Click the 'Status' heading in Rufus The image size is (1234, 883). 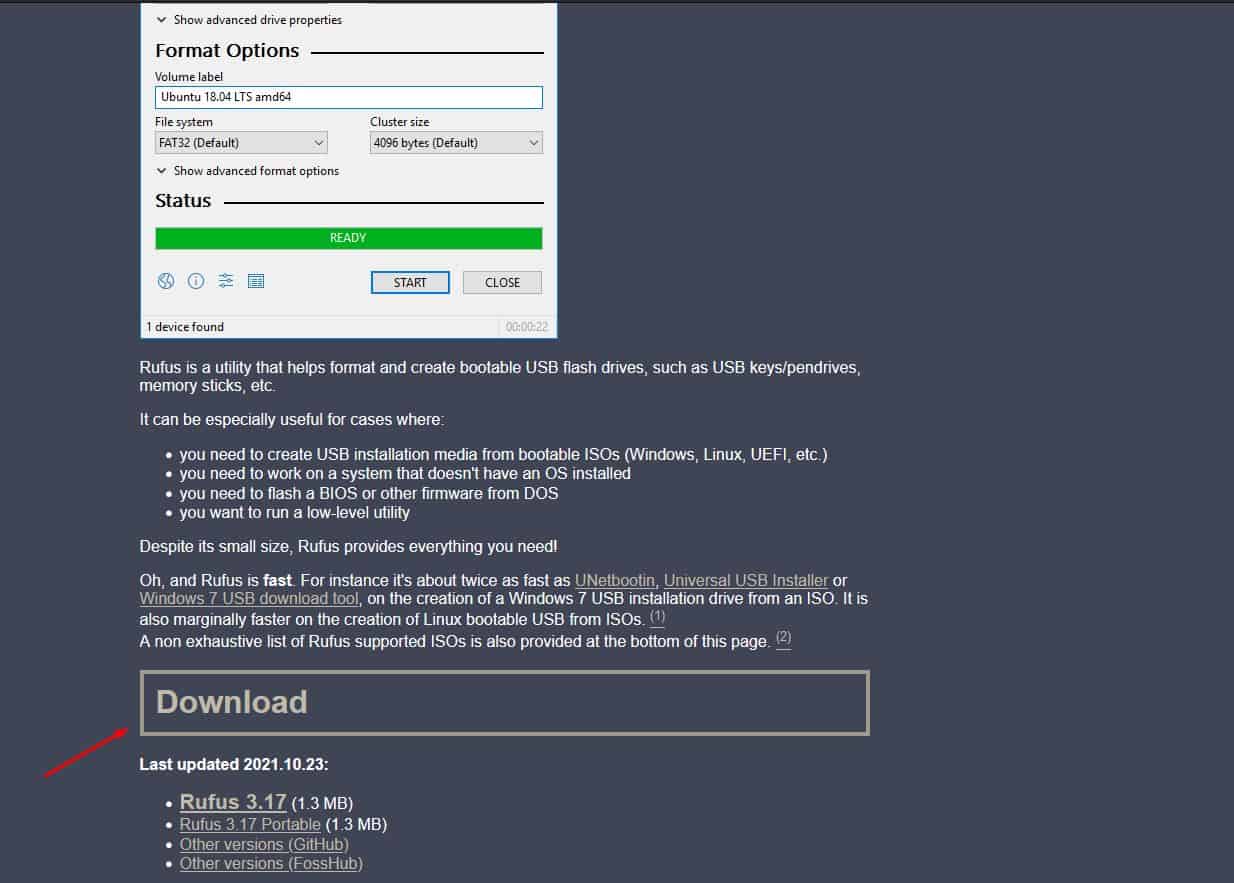coord(183,201)
